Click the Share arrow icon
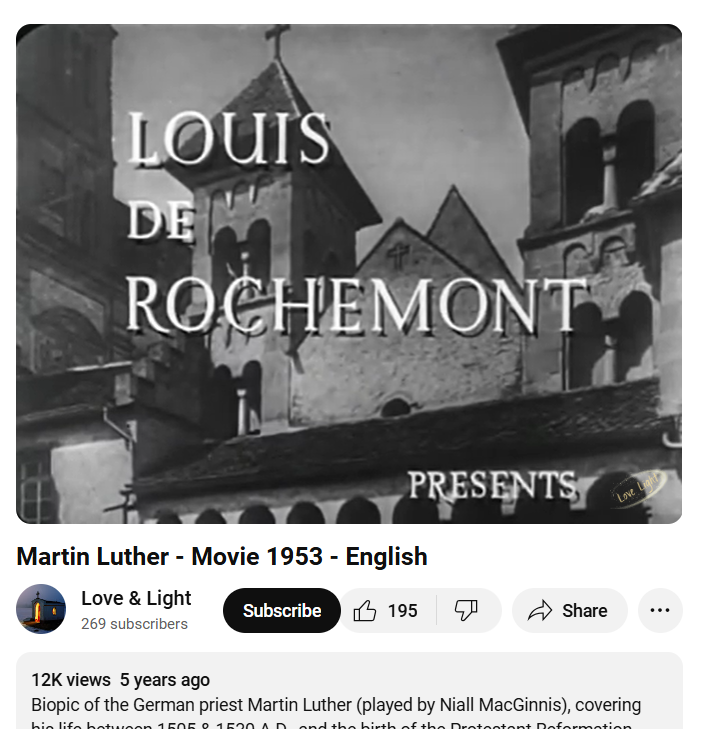Image resolution: width=701 pixels, height=729 pixels. [540, 610]
